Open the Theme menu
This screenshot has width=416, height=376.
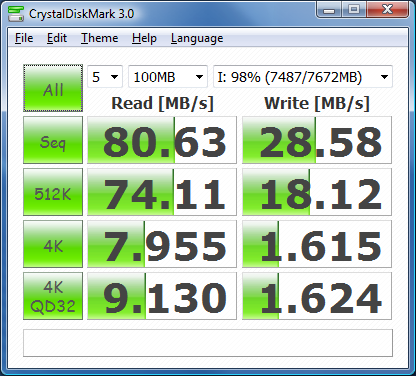tap(99, 38)
